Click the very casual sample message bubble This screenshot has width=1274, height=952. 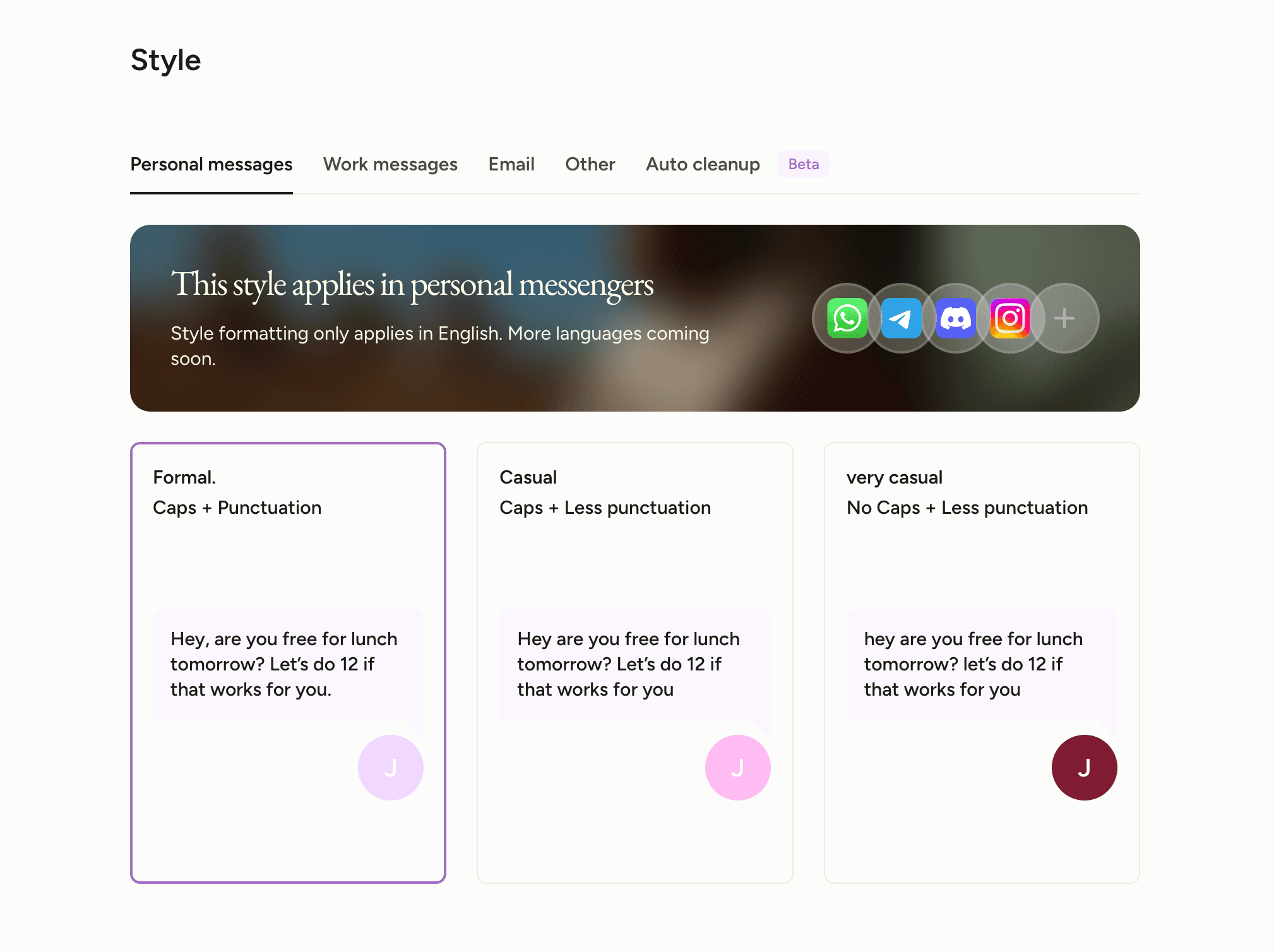pos(982,664)
